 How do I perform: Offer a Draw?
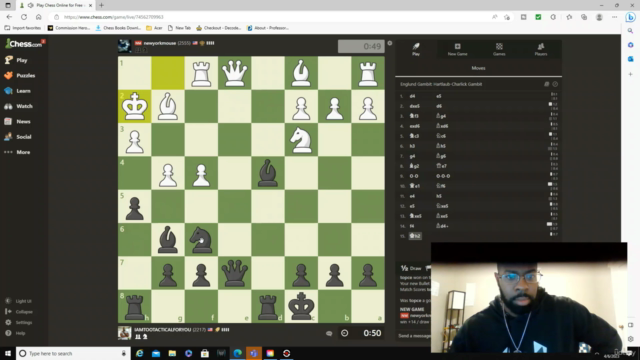coord(411,268)
